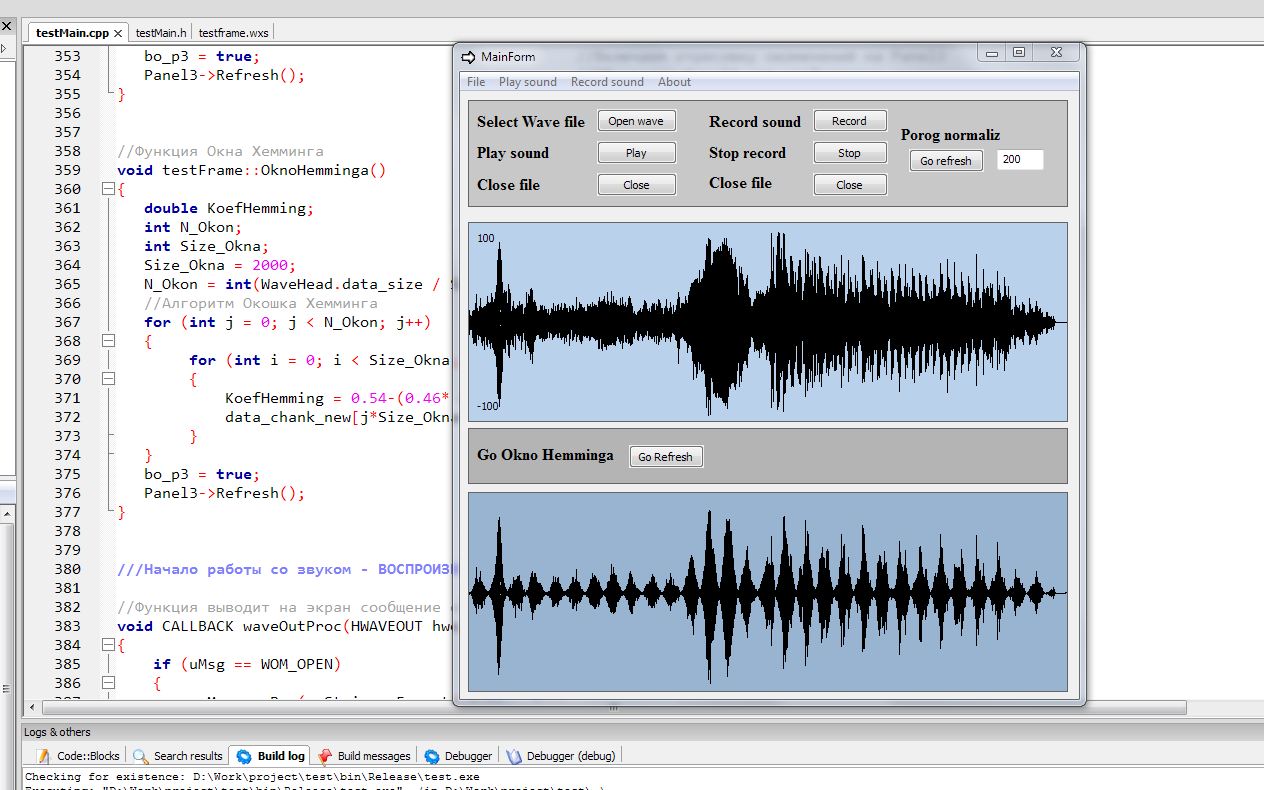Collapse the OknoHemminga function fold at line 360
Image resolution: width=1264 pixels, height=790 pixels.
[x=108, y=189]
